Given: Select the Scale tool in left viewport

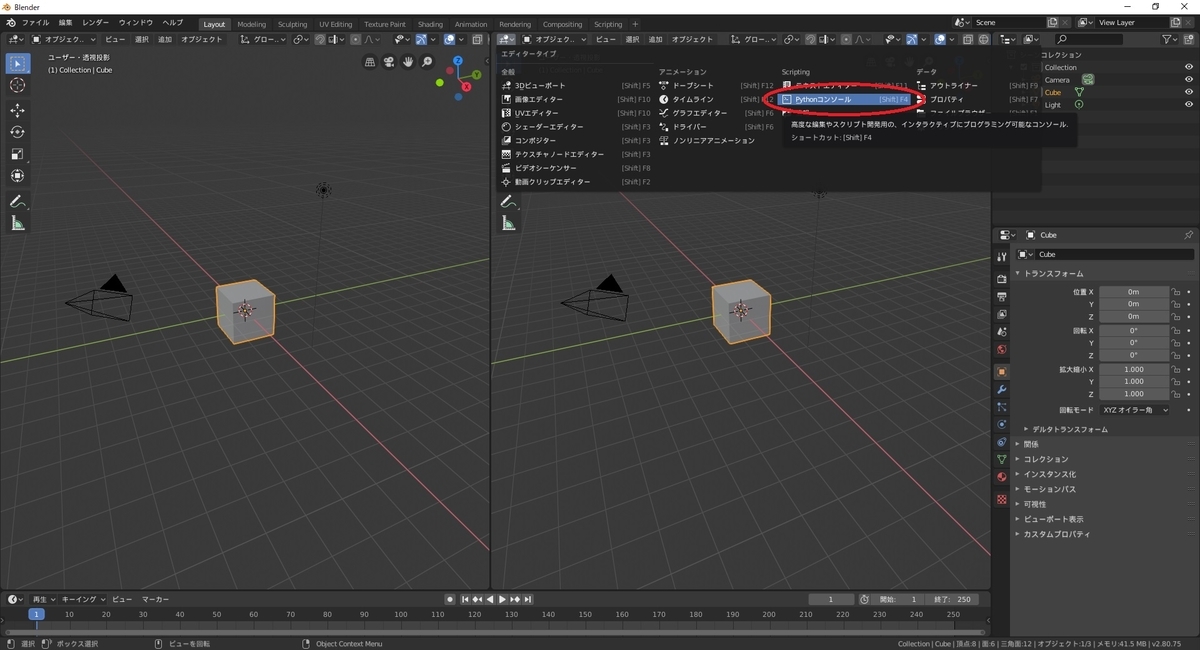Looking at the screenshot, I should point(17,154).
